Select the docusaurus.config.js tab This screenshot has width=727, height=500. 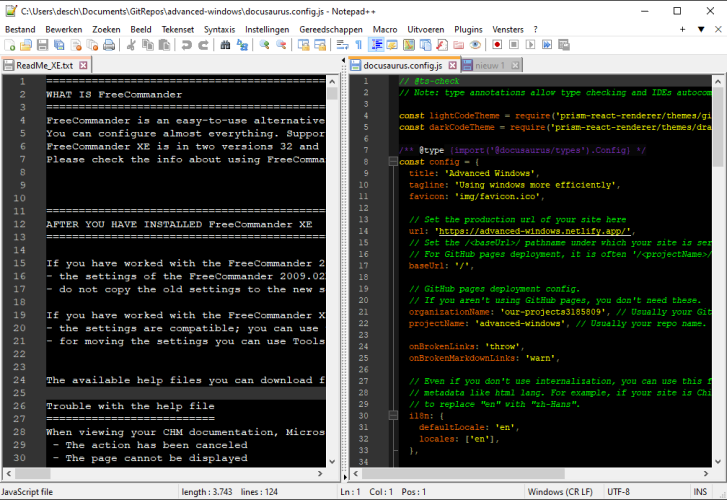(x=402, y=65)
